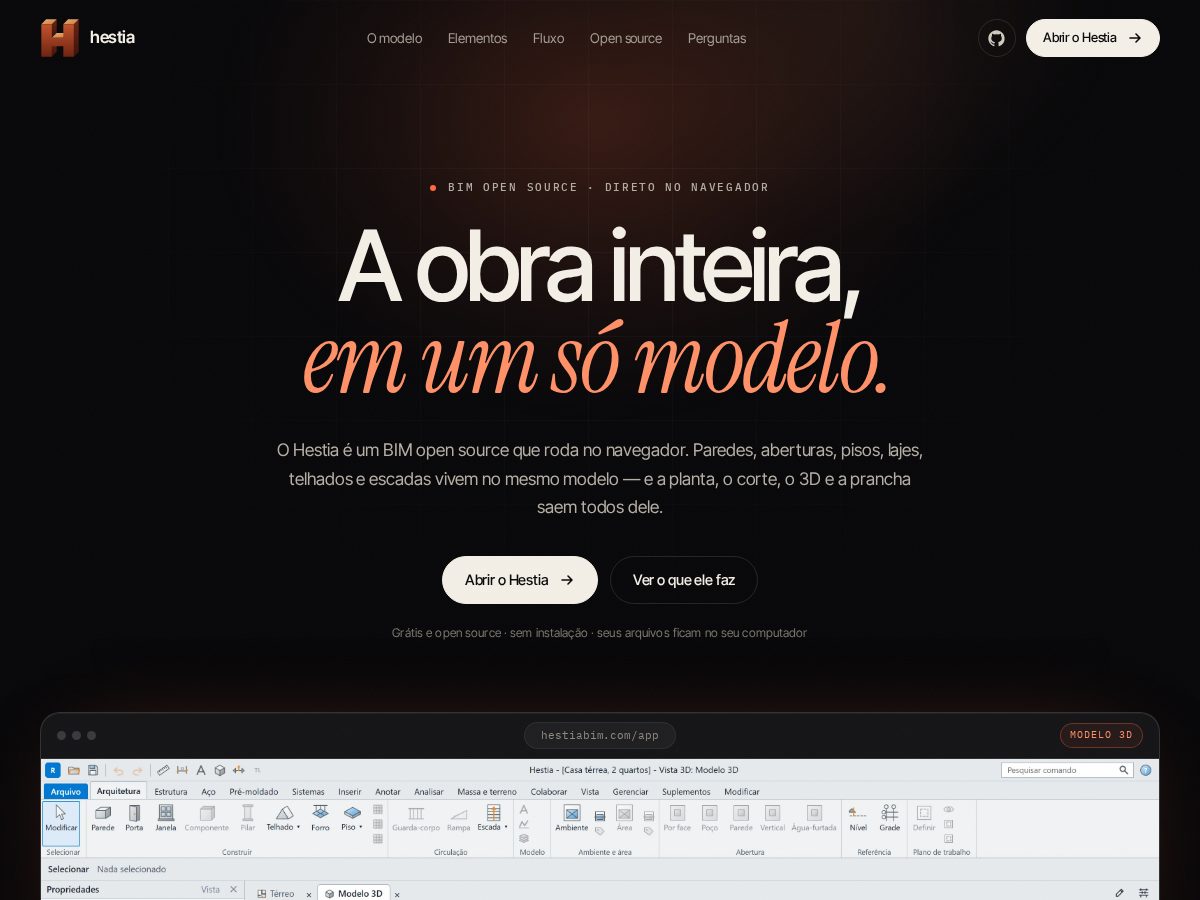Click the undo arrow icon
The width and height of the screenshot is (1200, 900).
pos(118,770)
